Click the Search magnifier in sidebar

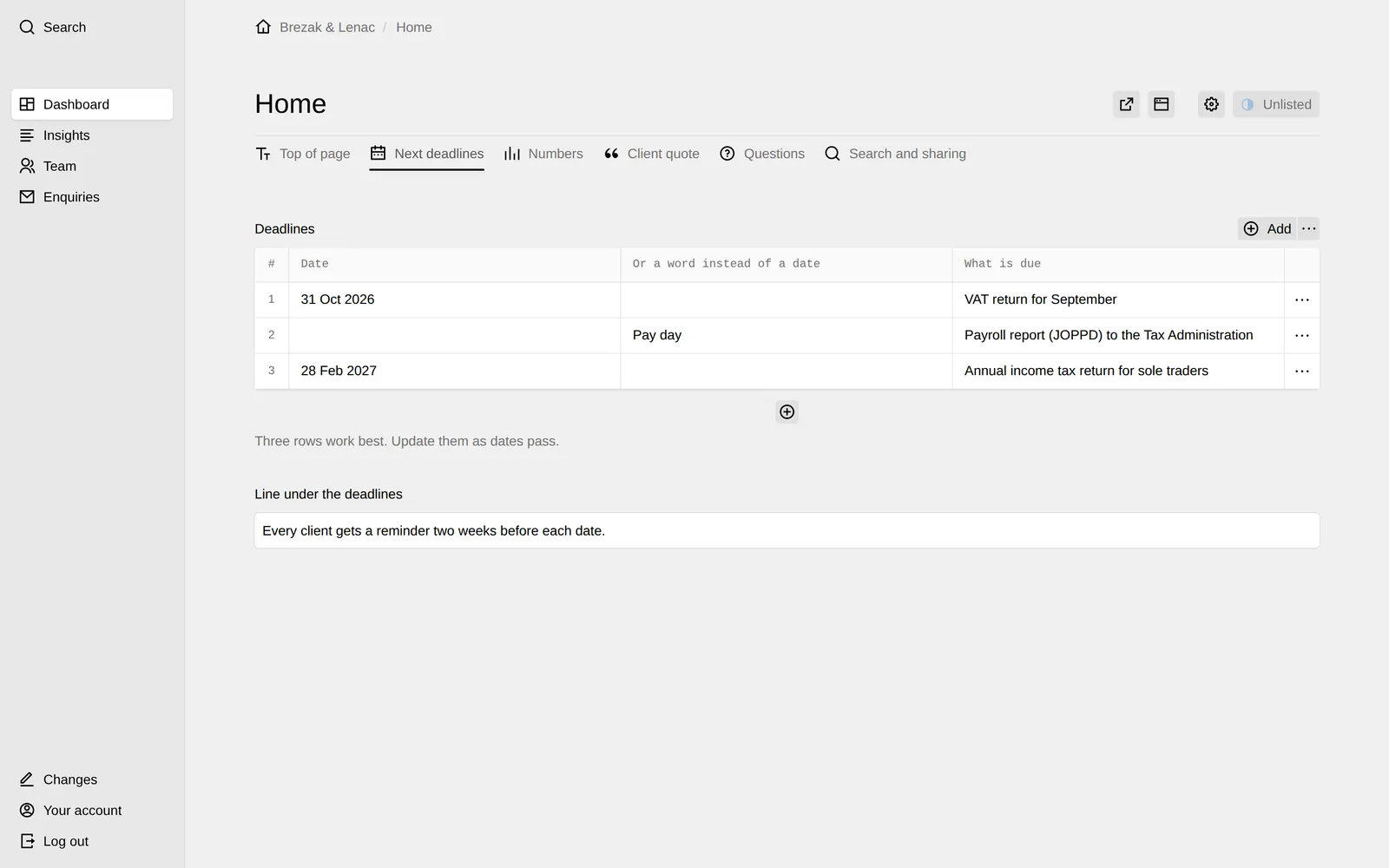[27, 27]
